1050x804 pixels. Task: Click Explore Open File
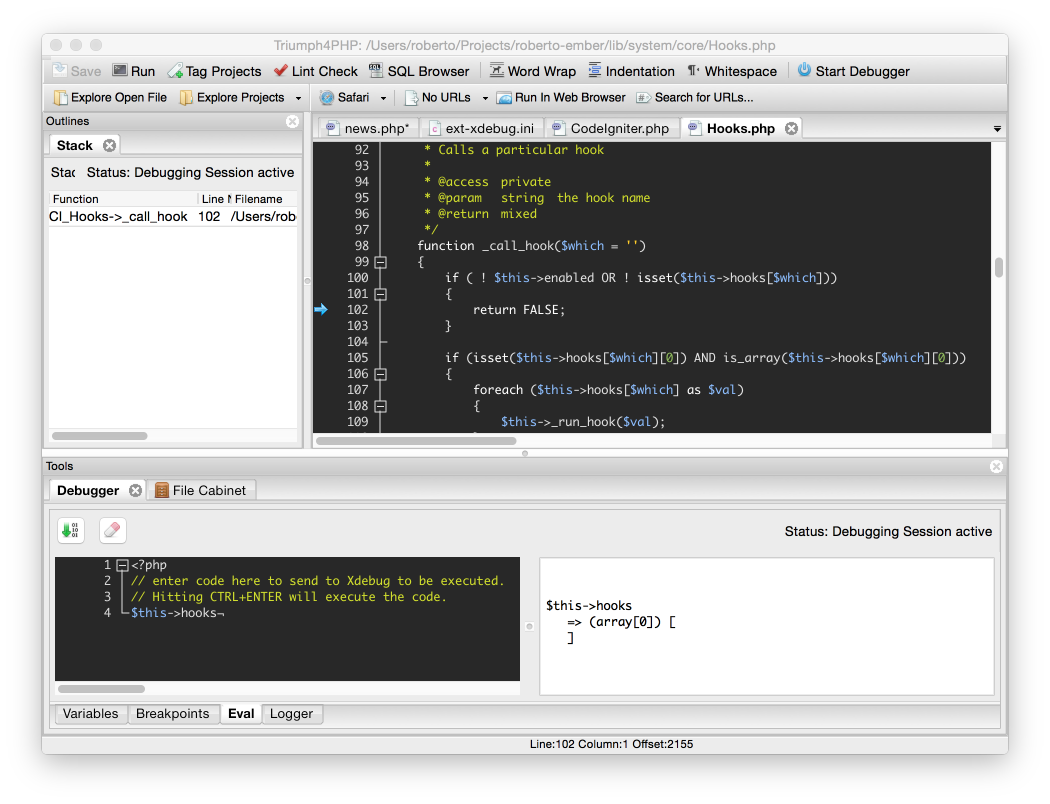110,98
